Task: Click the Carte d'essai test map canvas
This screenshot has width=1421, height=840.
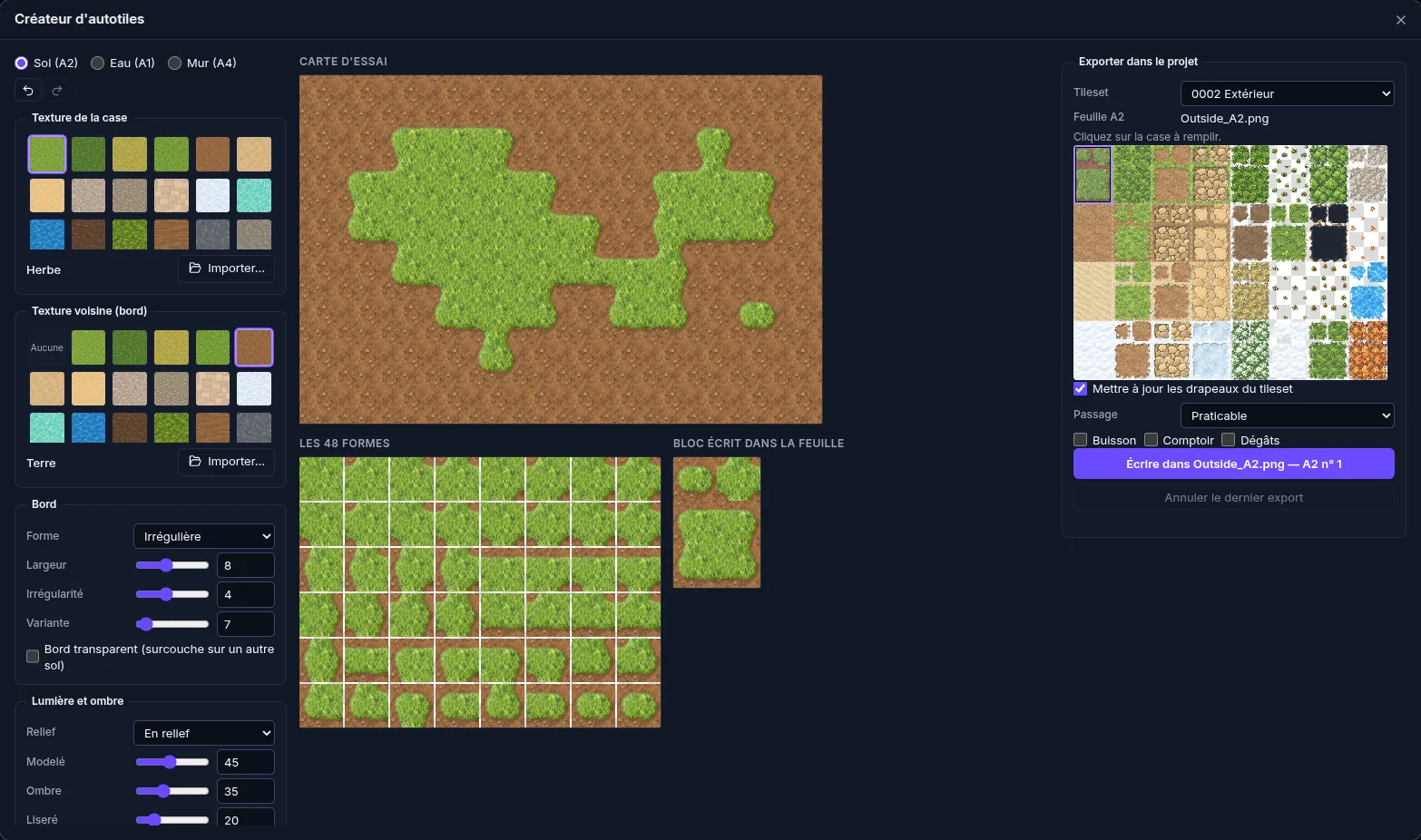Action: [x=561, y=249]
